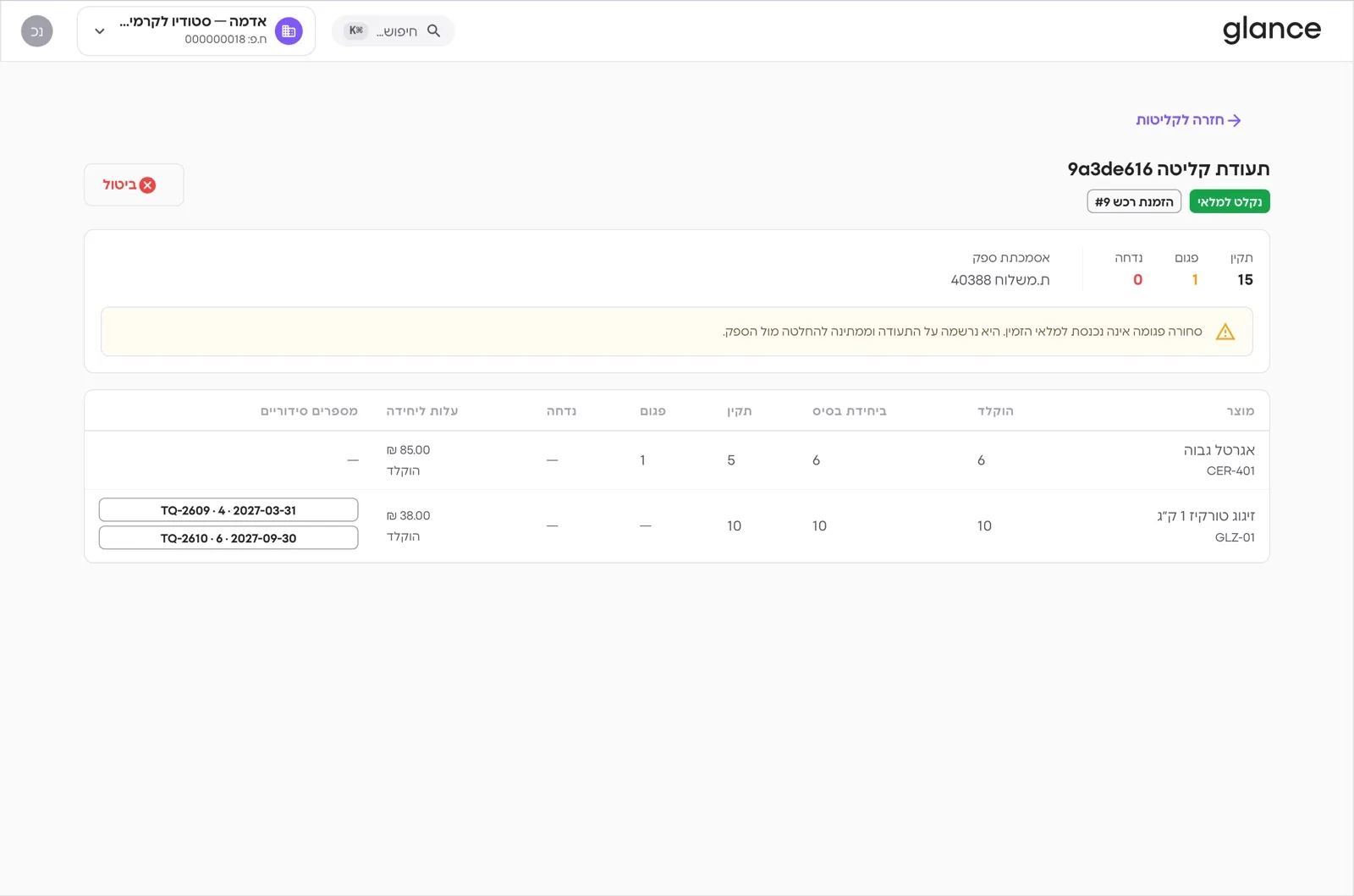Click the נקלט למלאי status badge
The height and width of the screenshot is (896, 1354).
pyautogui.click(x=1230, y=201)
